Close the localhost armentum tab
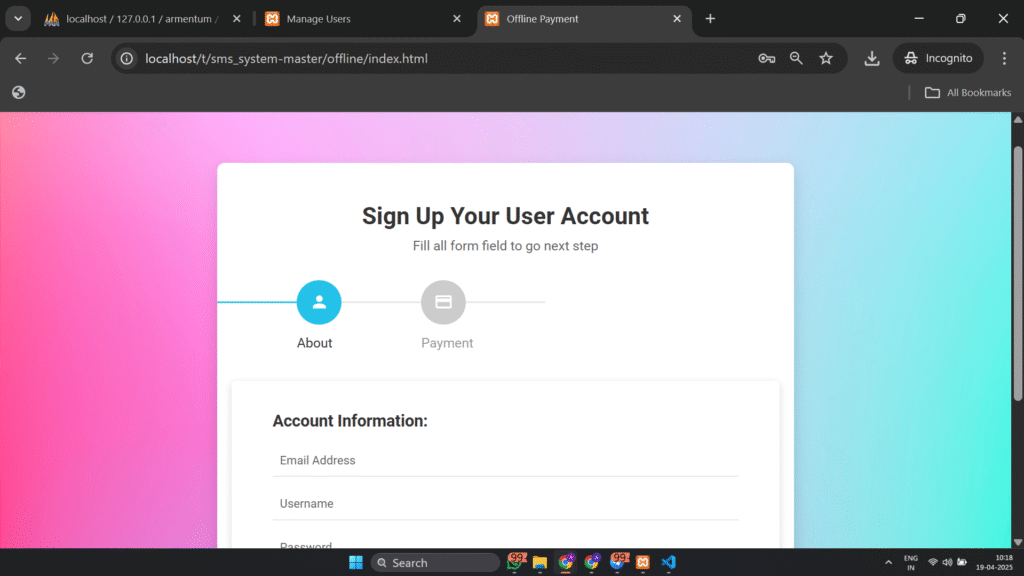Screen dimensions: 1024x576 point(236,19)
